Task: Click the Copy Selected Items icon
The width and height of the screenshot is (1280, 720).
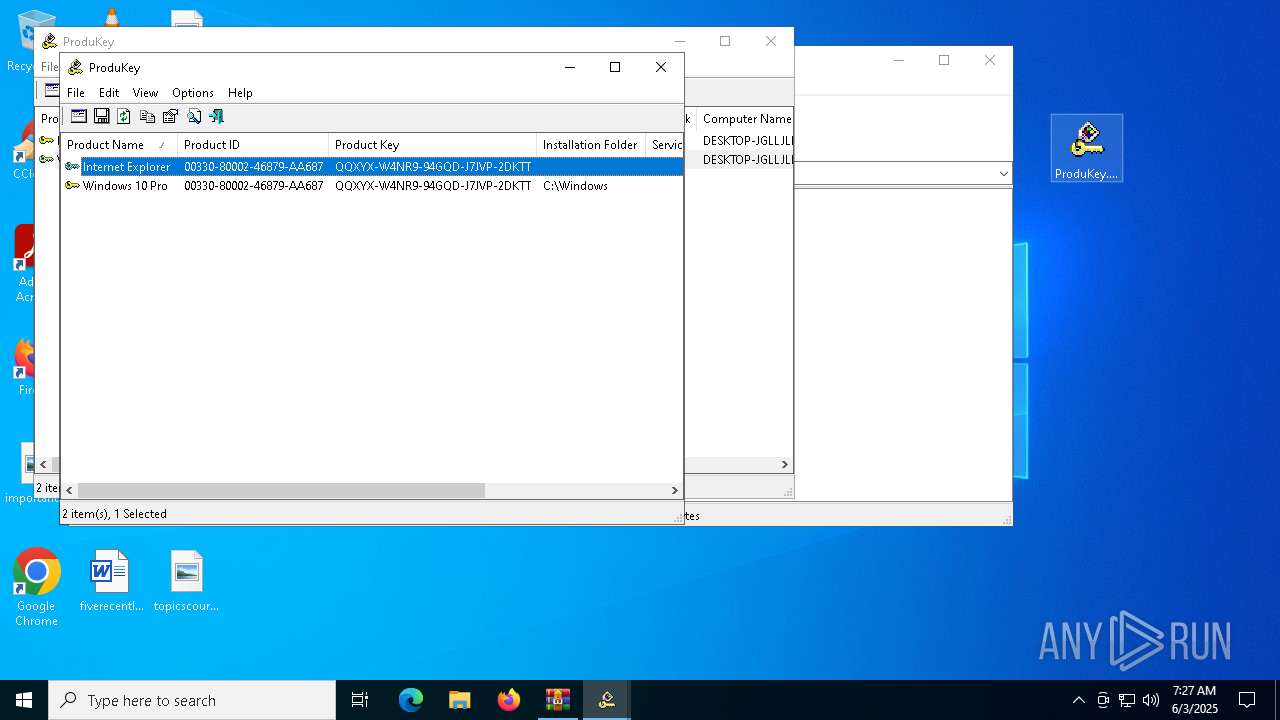Action: click(147, 116)
